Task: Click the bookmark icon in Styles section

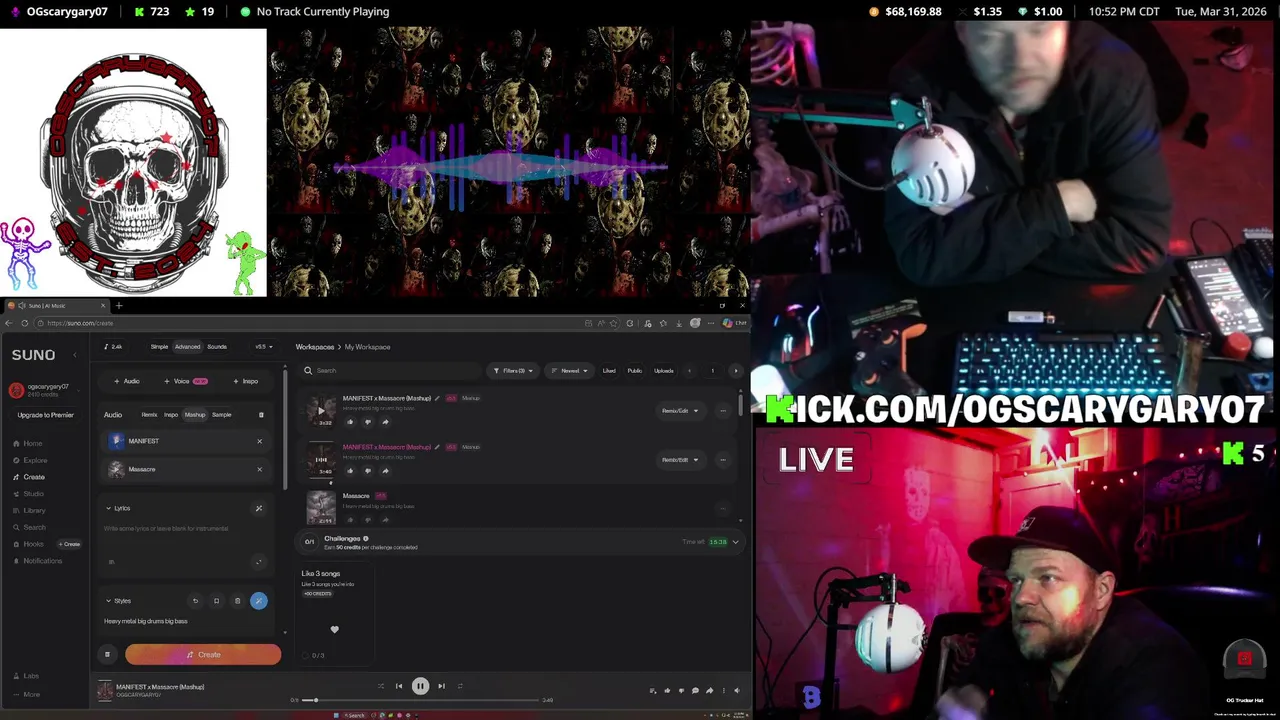Action: (x=216, y=601)
